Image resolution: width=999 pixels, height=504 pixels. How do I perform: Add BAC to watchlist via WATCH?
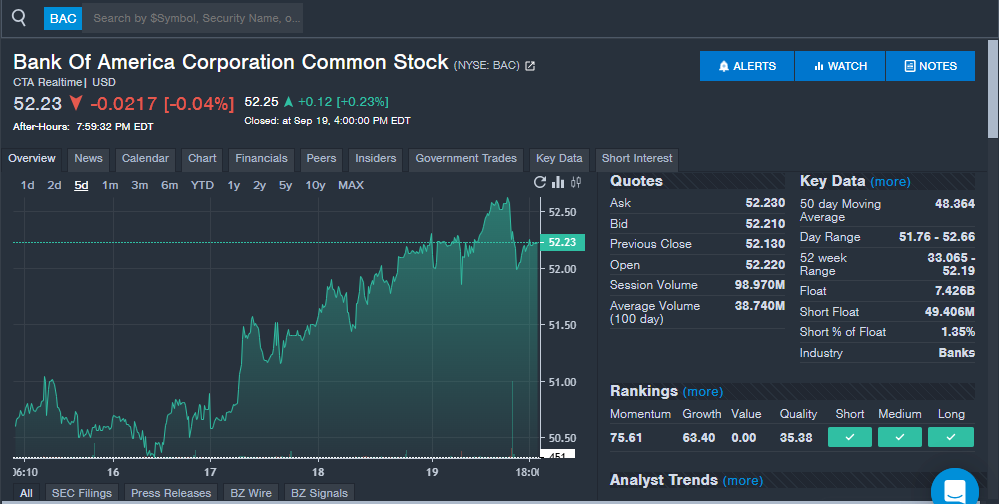pyautogui.click(x=840, y=66)
